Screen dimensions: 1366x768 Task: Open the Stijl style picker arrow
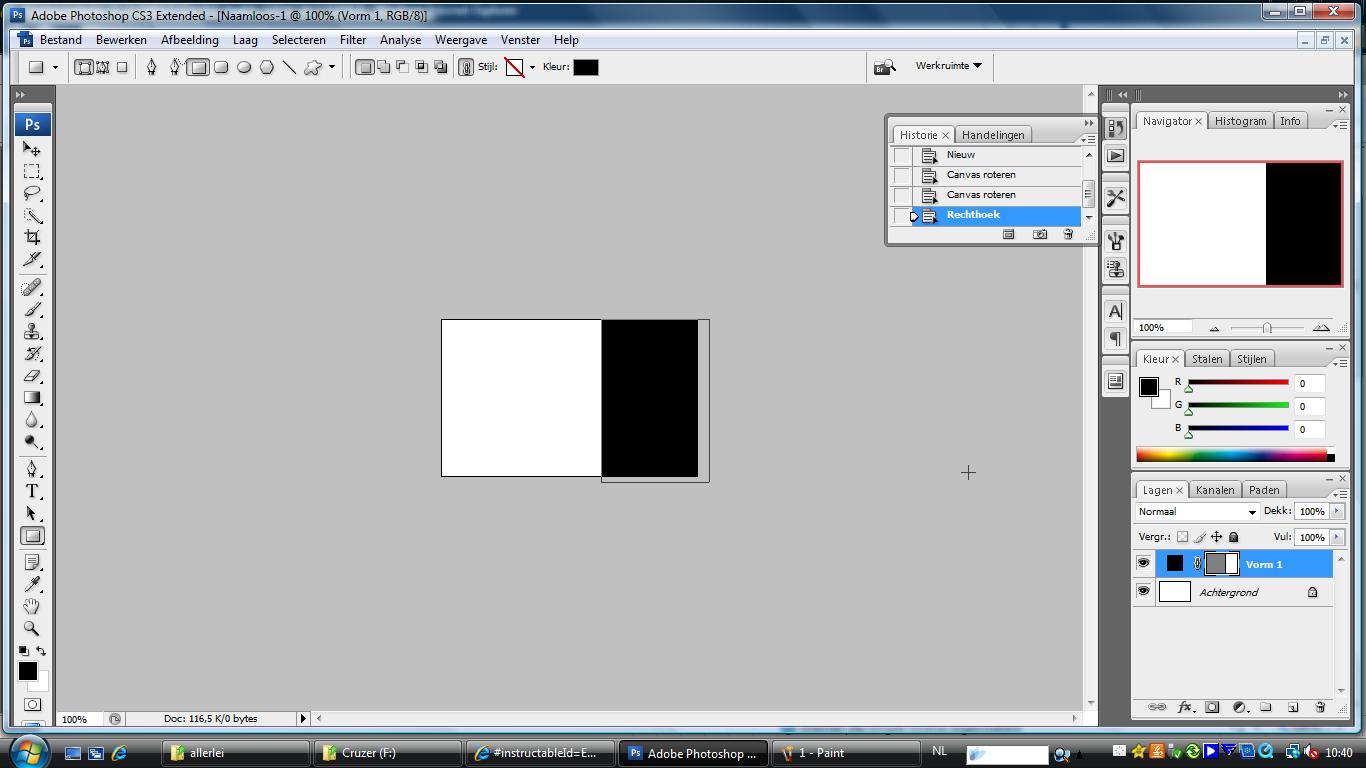pyautogui.click(x=532, y=67)
